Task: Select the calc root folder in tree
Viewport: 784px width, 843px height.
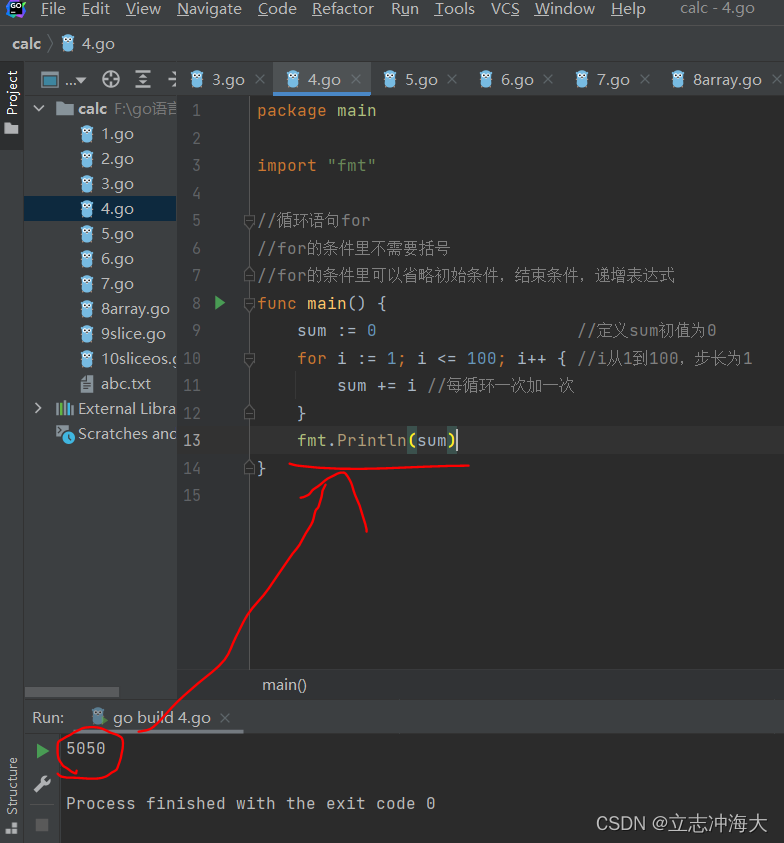Action: (x=100, y=109)
